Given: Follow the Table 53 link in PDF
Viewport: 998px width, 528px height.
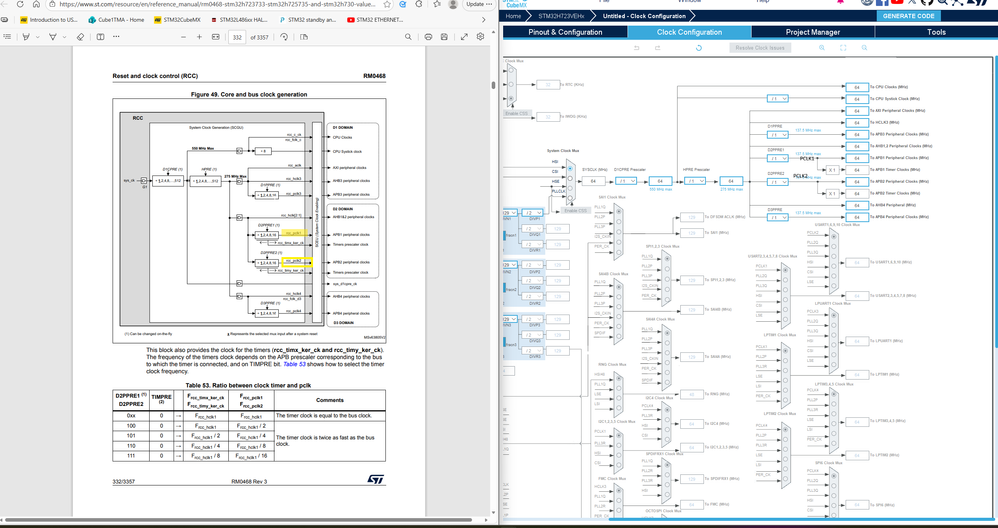Looking at the screenshot, I should (295, 365).
